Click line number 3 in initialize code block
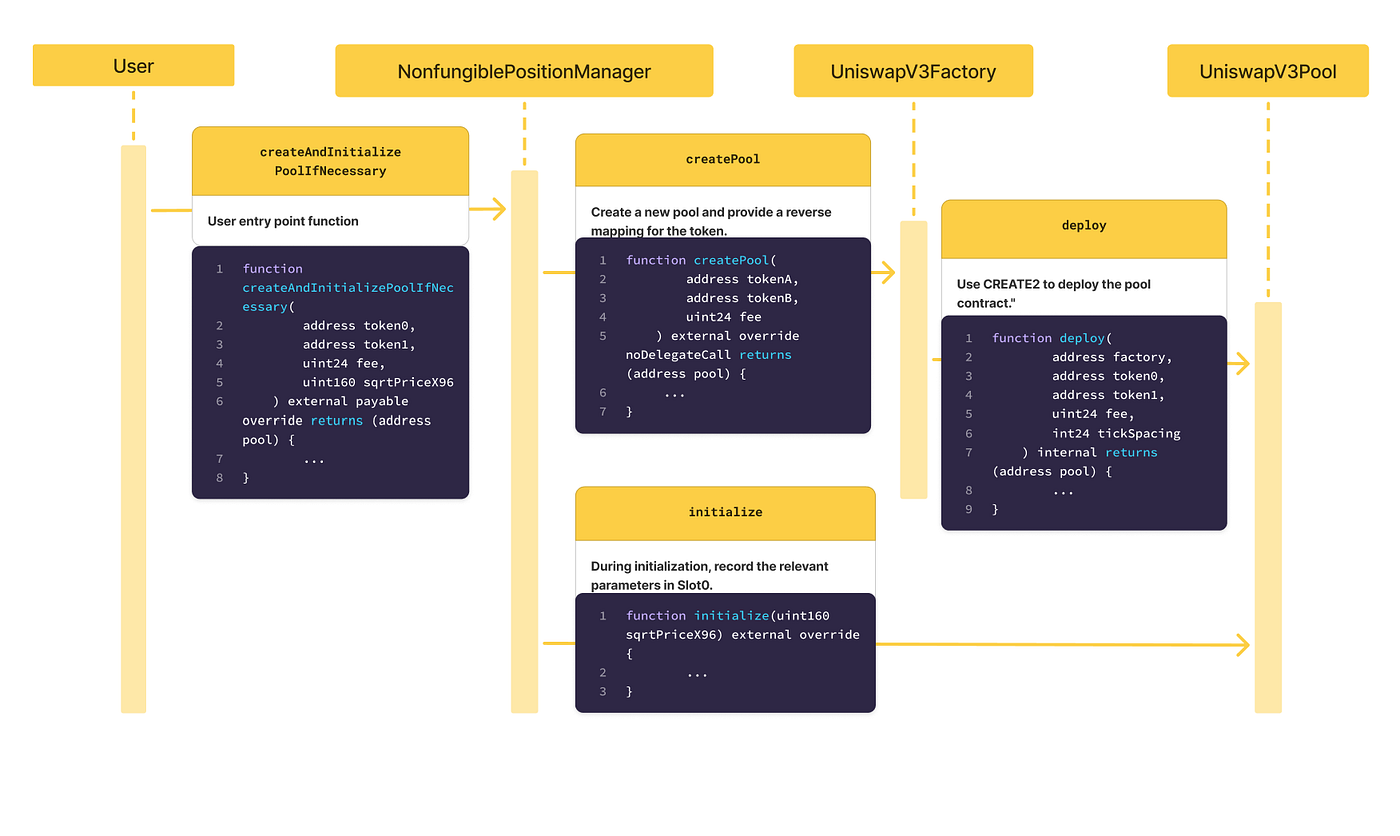The image size is (1400, 836). click(x=603, y=692)
